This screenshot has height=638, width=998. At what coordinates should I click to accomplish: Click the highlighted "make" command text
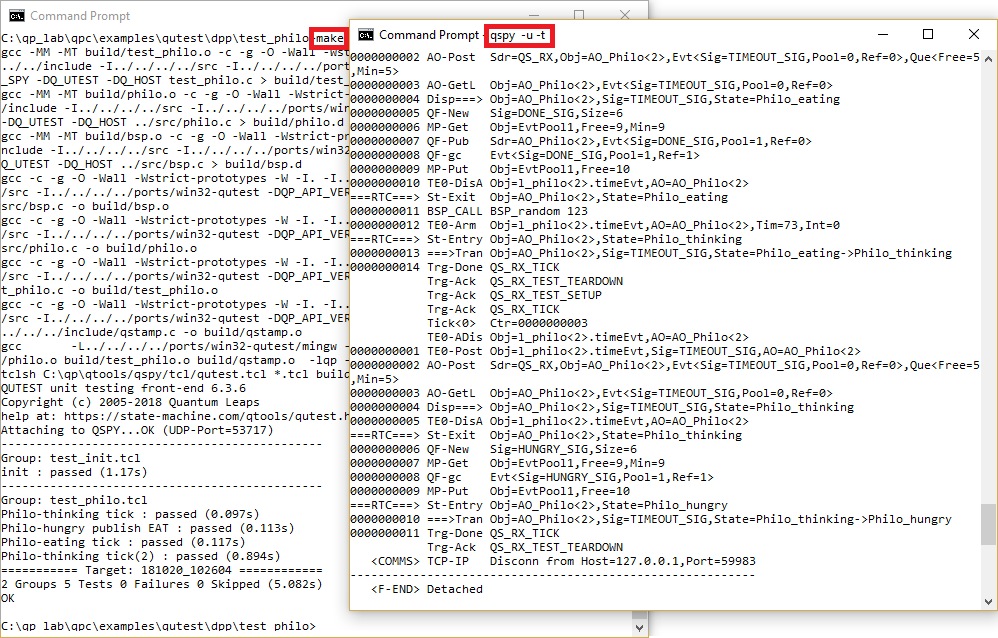[x=329, y=38]
